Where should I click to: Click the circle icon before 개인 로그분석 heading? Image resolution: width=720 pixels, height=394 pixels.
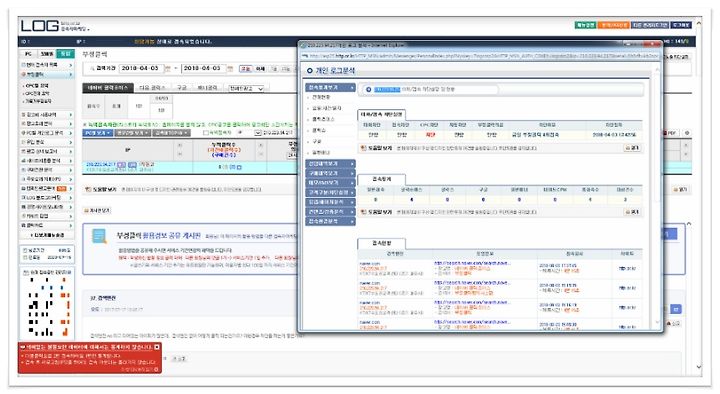[309, 71]
